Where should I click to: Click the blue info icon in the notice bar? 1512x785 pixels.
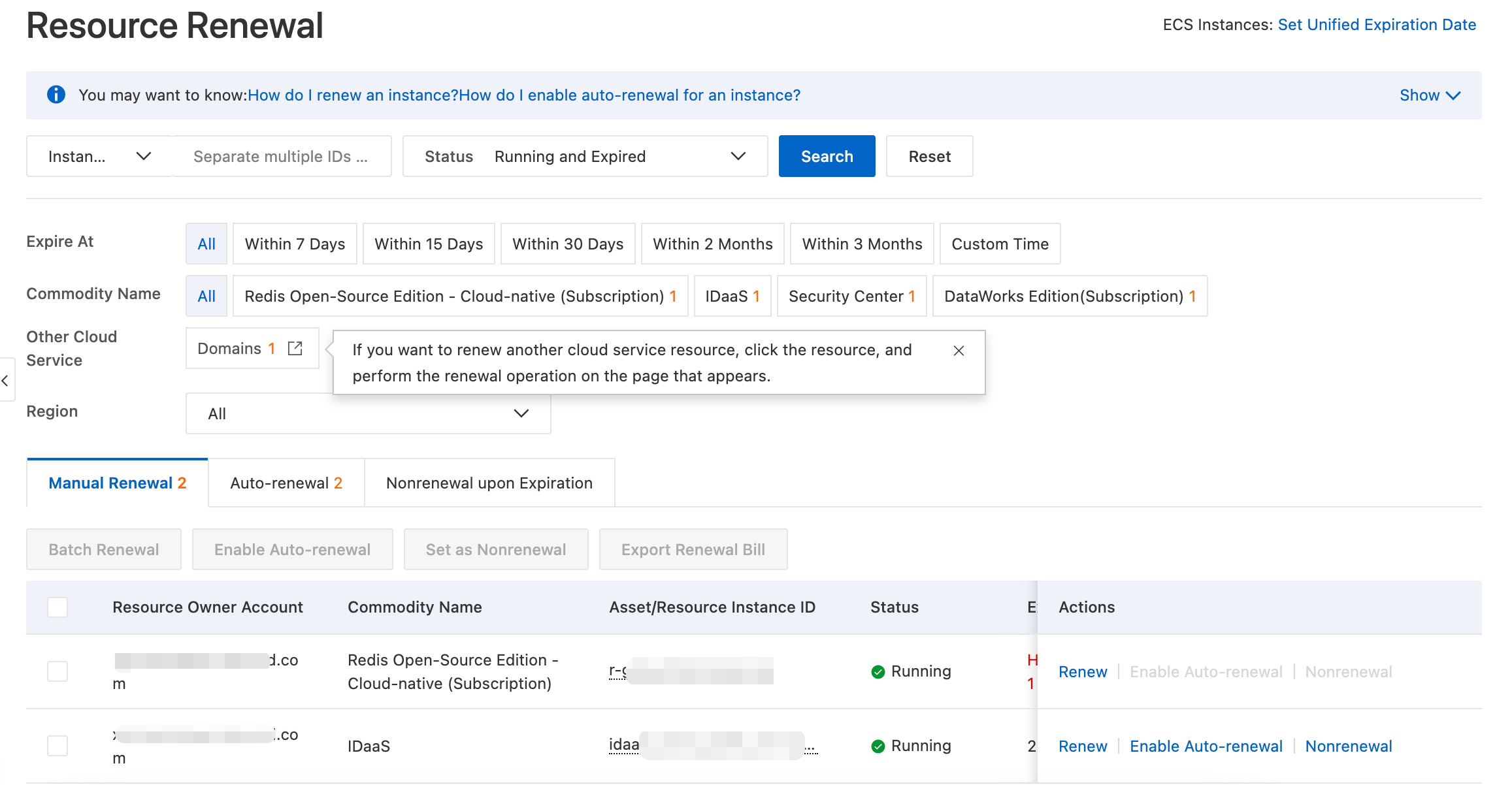(56, 95)
